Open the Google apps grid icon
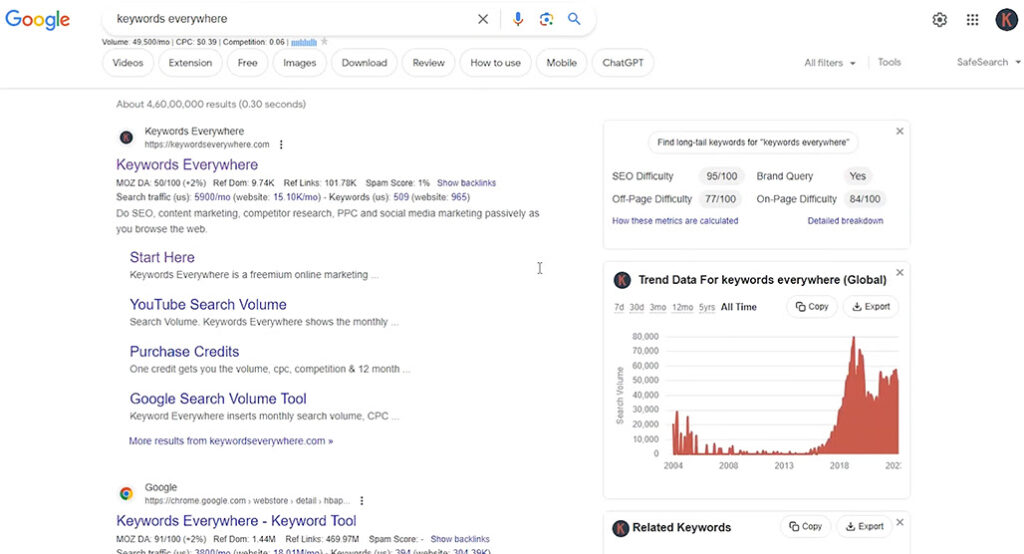The height and width of the screenshot is (554, 1024). tap(972, 20)
